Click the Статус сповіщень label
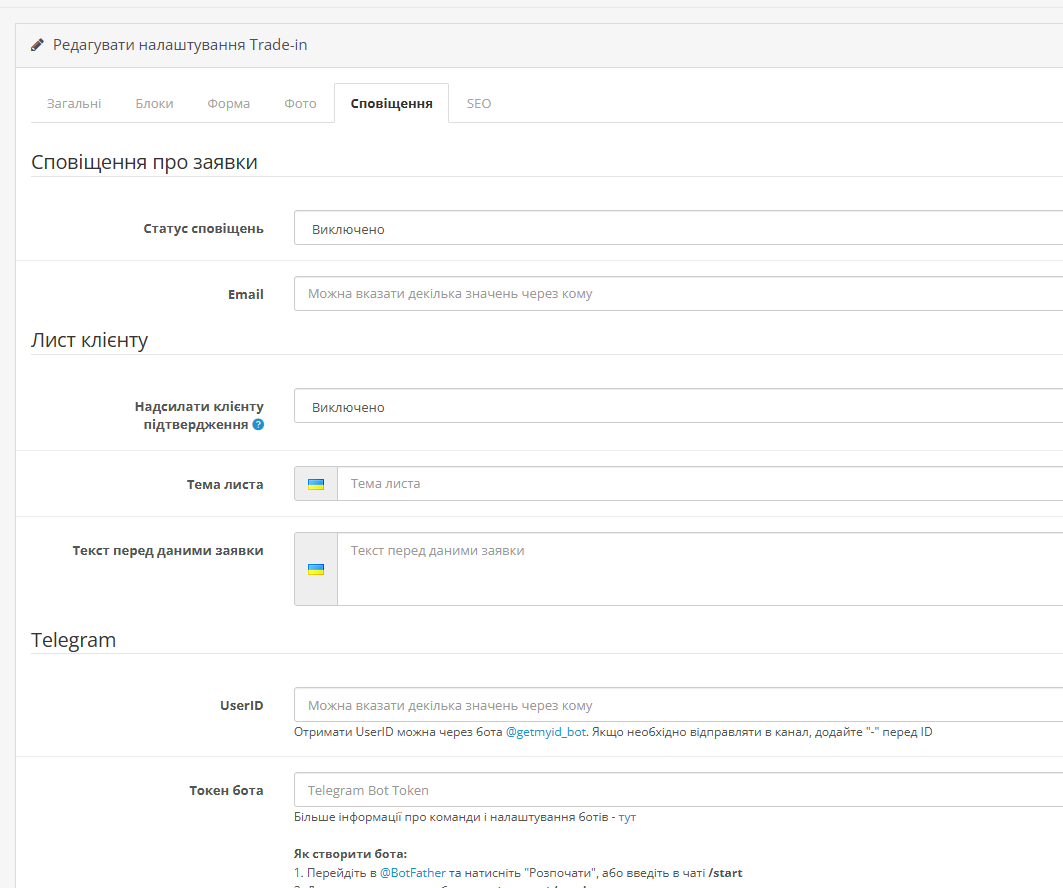Viewport: 1063px width, 888px height. coord(203,228)
